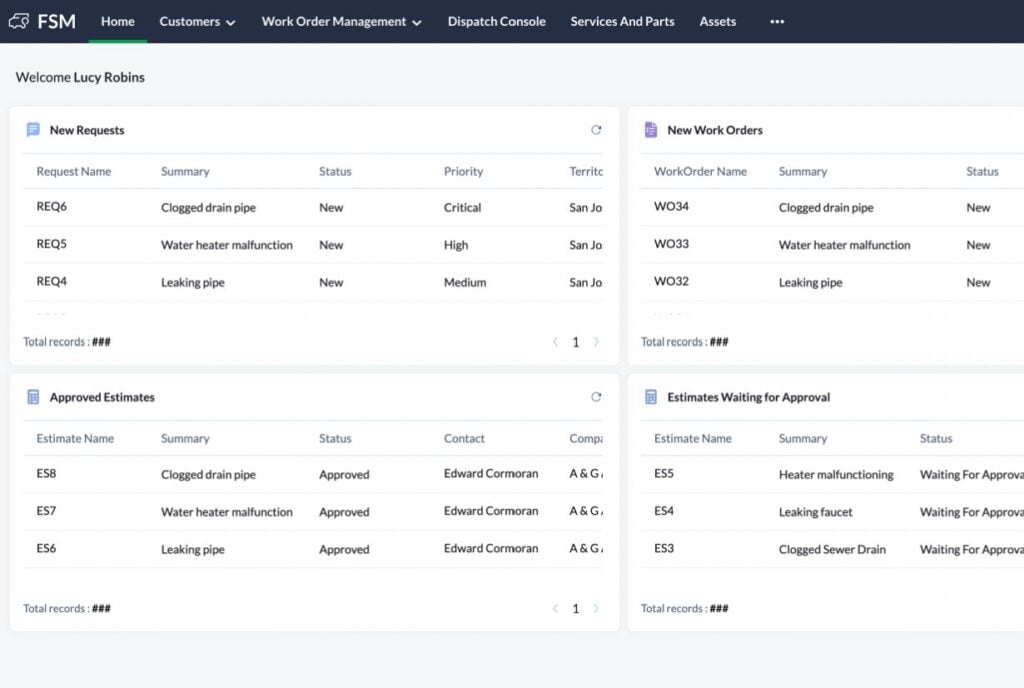1024x688 pixels.
Task: Go to next page in Approved Estimates
Action: pos(596,608)
